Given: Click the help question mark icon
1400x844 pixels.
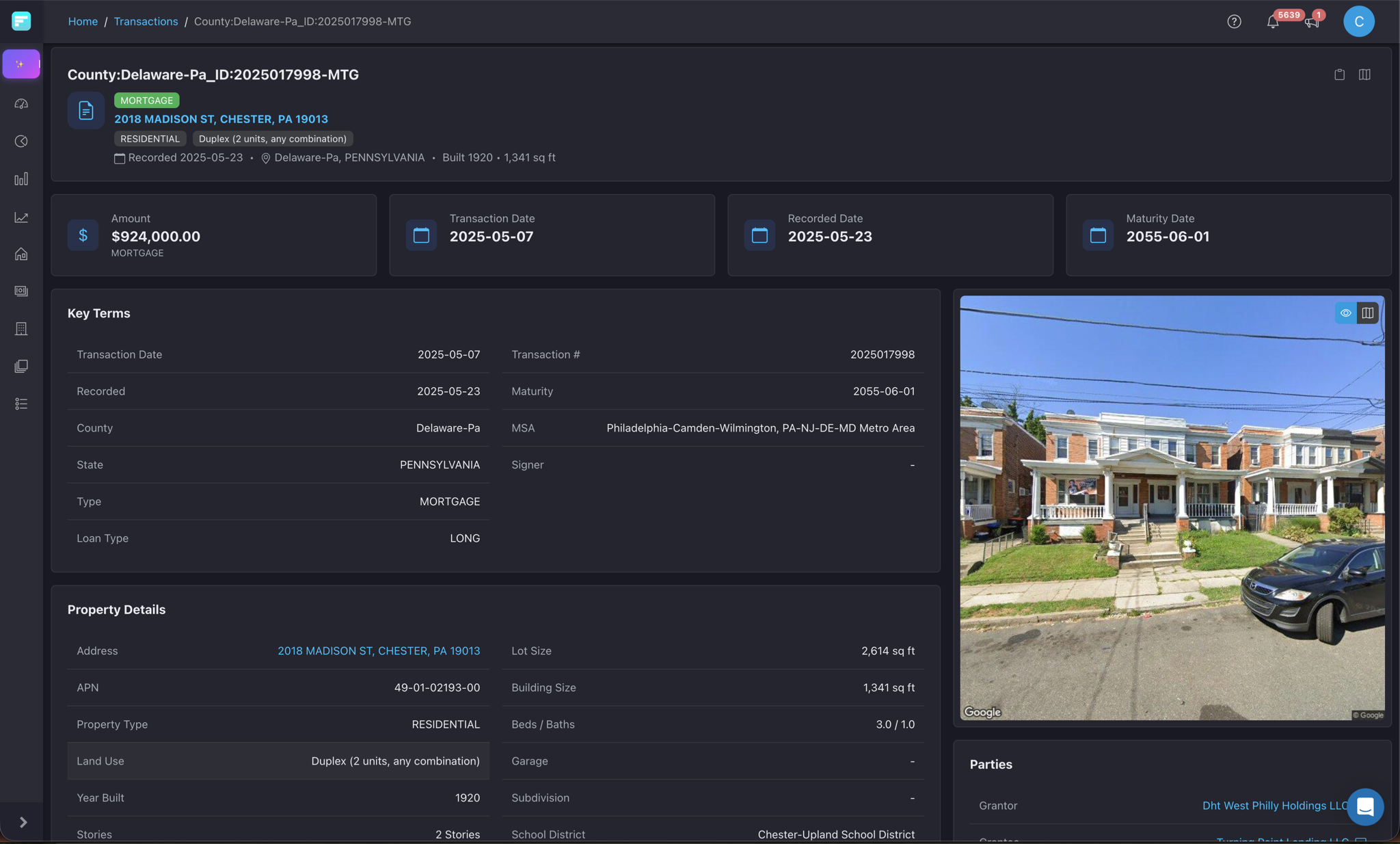Looking at the screenshot, I should coord(1234,22).
